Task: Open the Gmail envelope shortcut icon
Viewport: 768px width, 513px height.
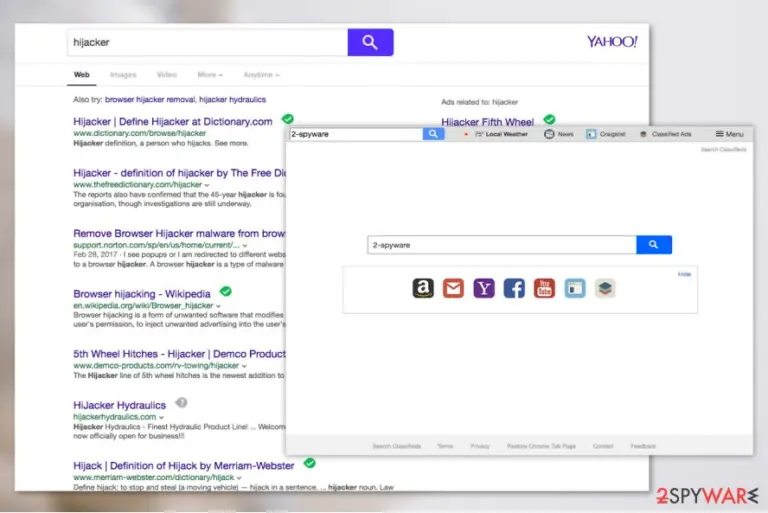Action: pyautogui.click(x=453, y=288)
